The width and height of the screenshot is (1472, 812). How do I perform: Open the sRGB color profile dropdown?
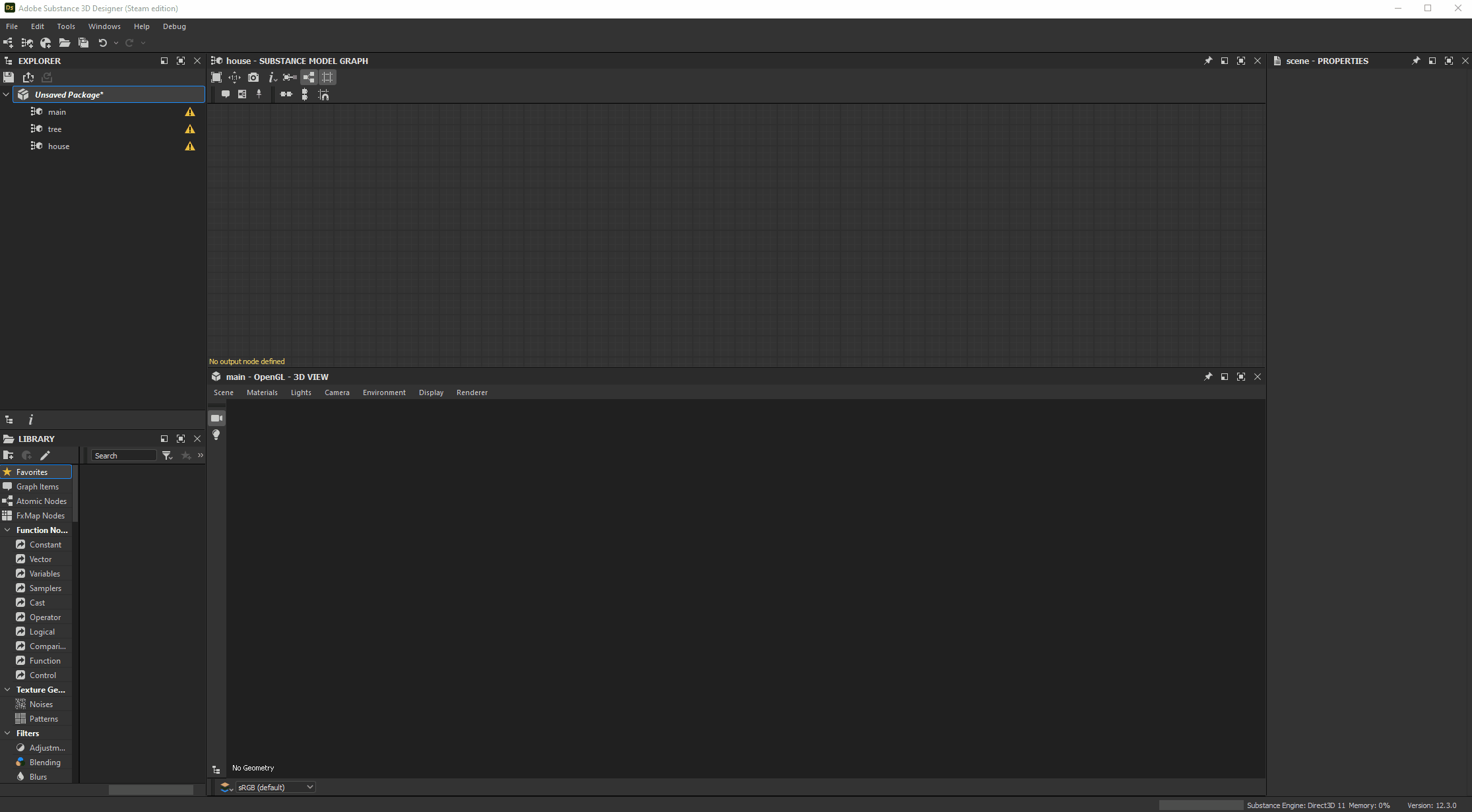(x=275, y=786)
